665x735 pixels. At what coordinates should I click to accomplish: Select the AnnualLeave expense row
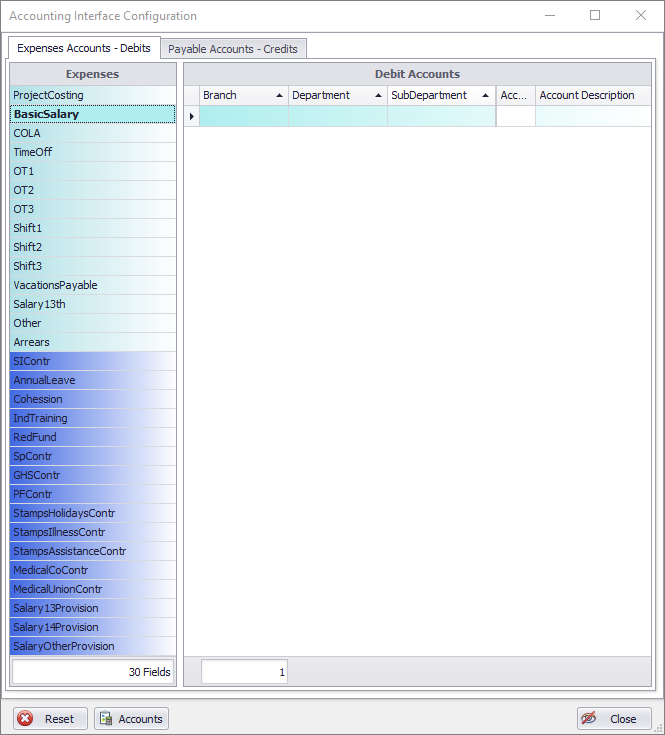(93, 380)
